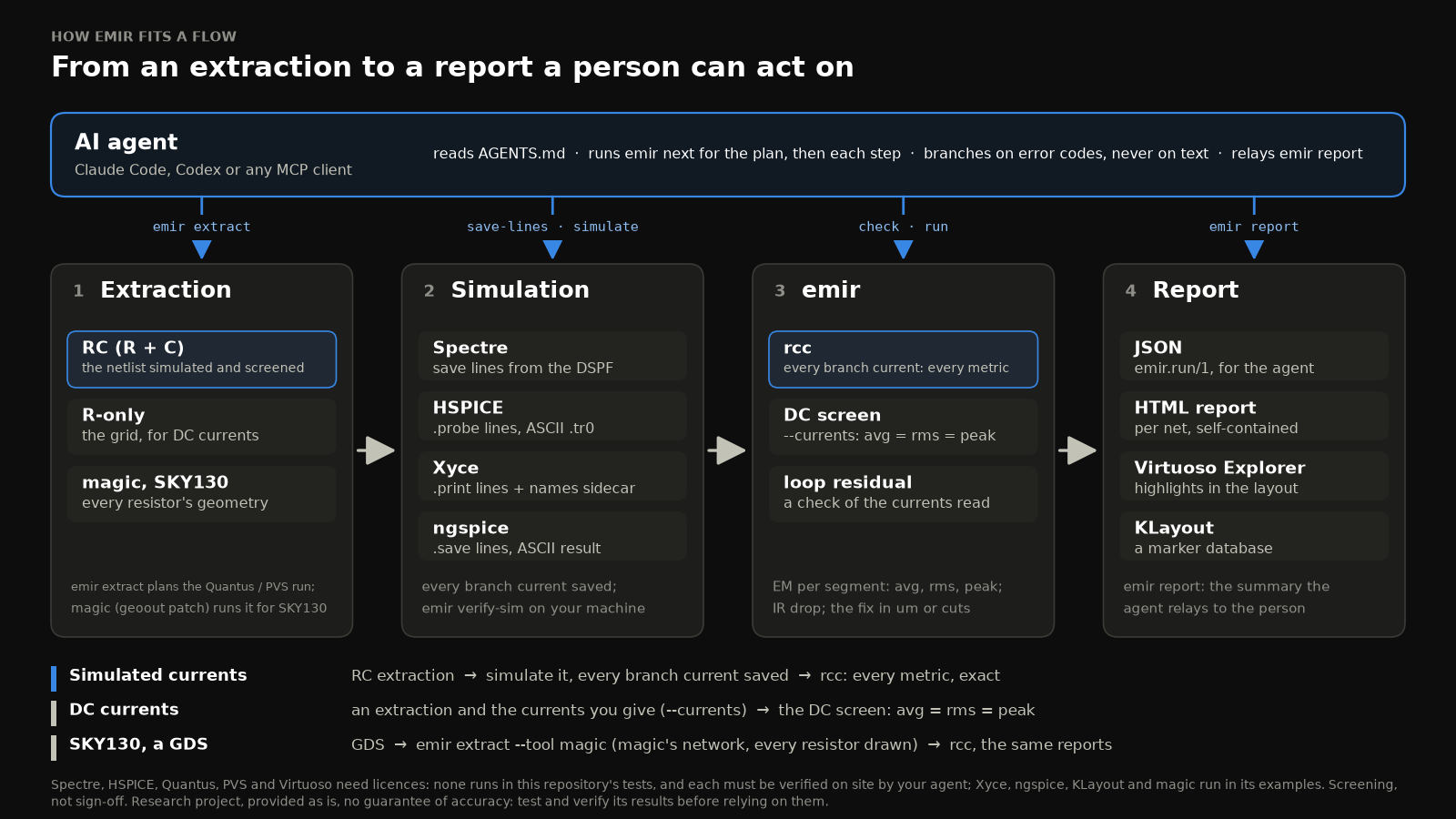Click 'Claude Code, Codex or any MCP client'
1456x819 pixels.
[213, 170]
